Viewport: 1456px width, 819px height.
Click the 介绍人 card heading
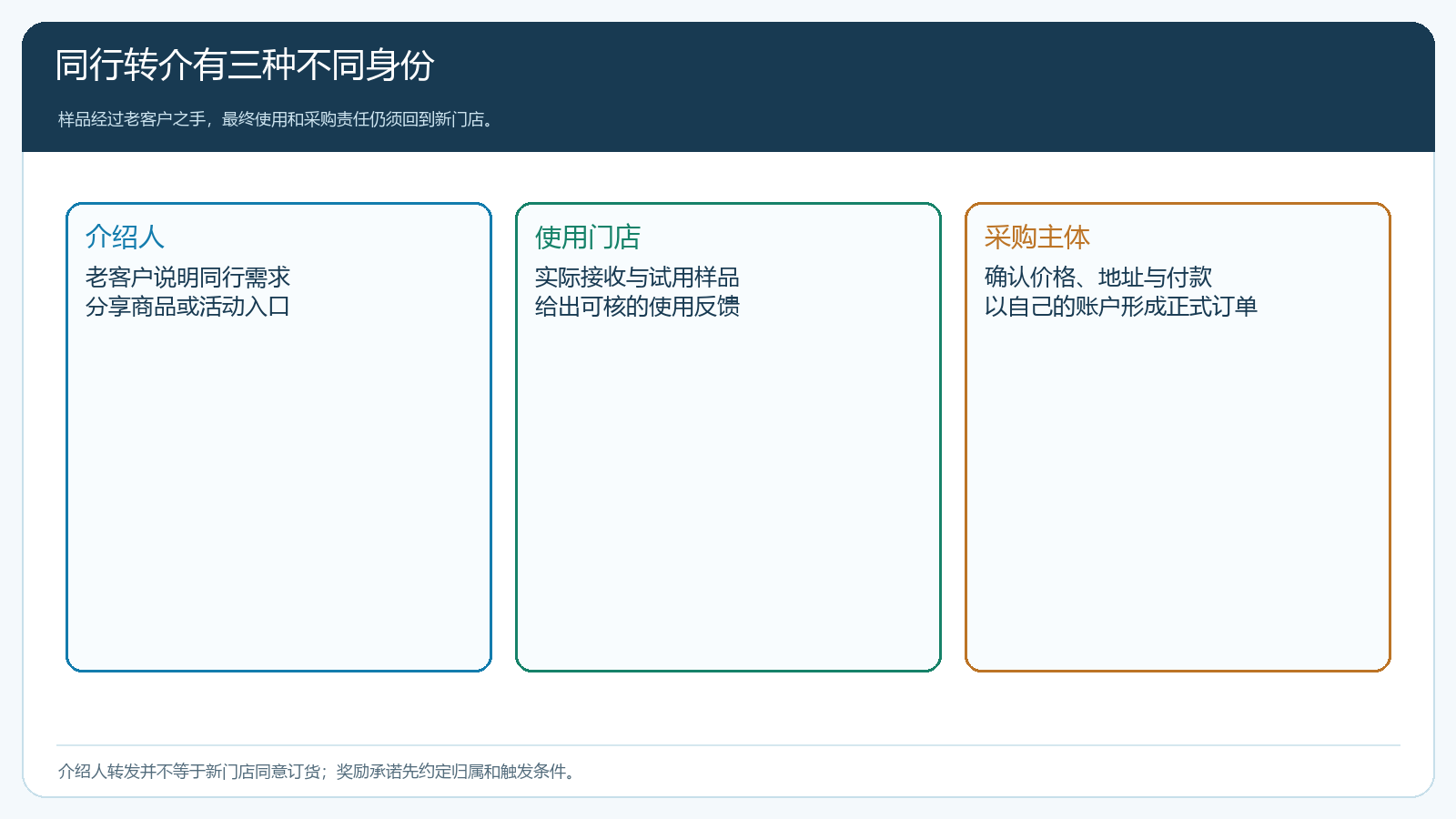[x=125, y=237]
